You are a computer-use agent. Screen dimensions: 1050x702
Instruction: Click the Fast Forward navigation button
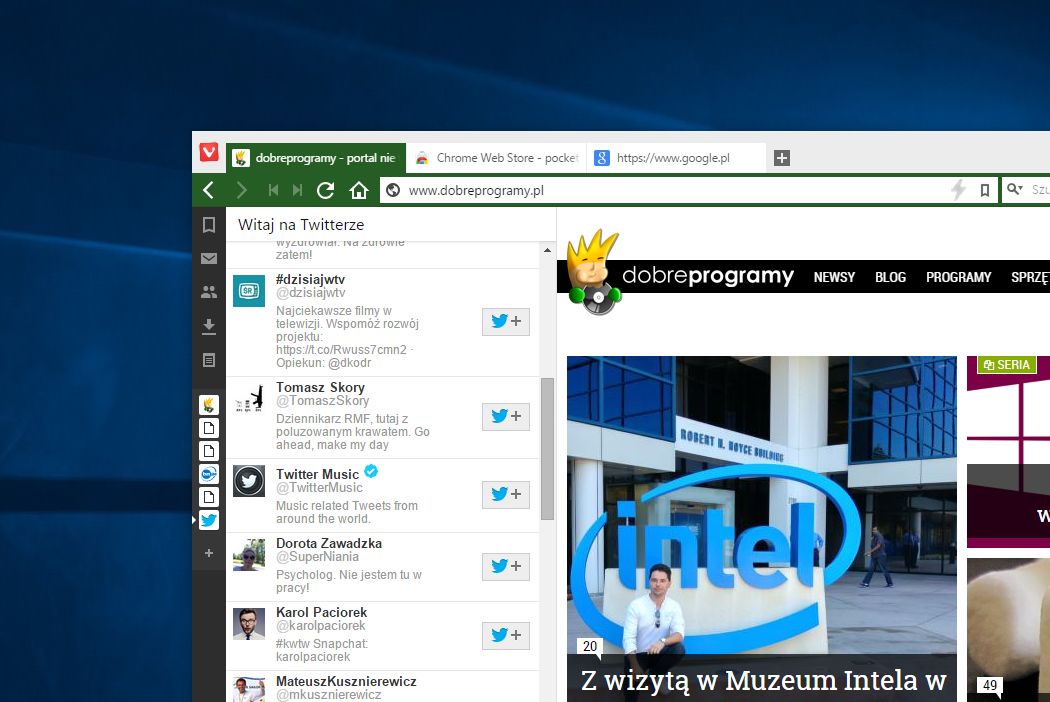297,190
